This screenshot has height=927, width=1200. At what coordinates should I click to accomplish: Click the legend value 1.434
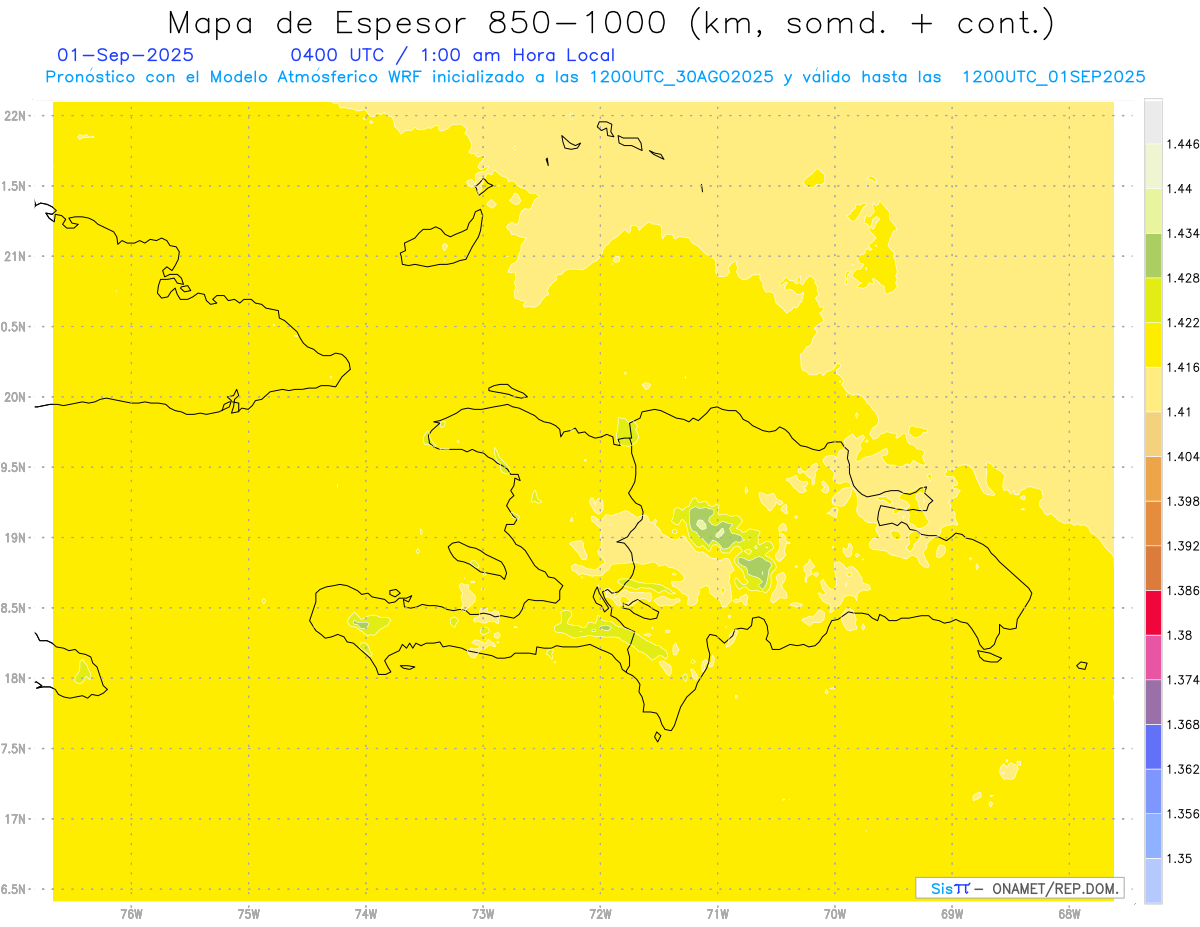click(x=1185, y=233)
